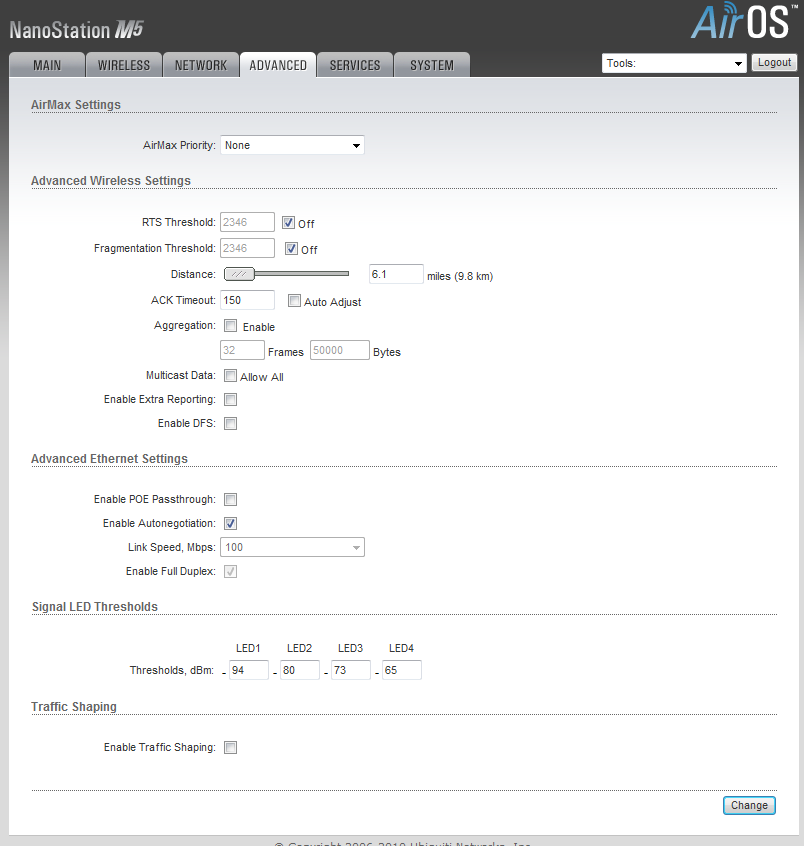
Task: Check Enable Traffic Shaping checkbox
Action: click(x=230, y=747)
